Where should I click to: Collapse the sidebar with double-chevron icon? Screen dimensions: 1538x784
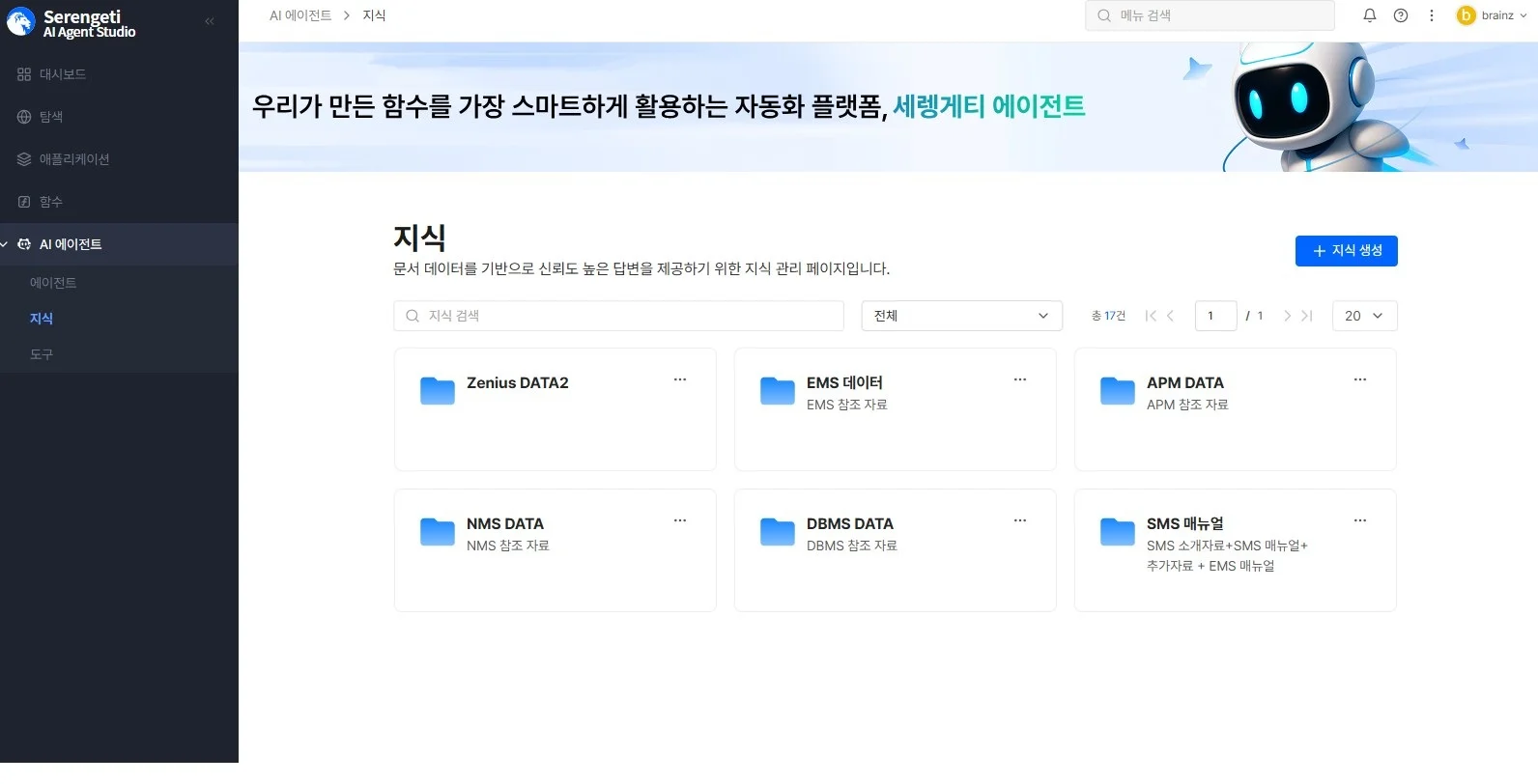tap(210, 21)
